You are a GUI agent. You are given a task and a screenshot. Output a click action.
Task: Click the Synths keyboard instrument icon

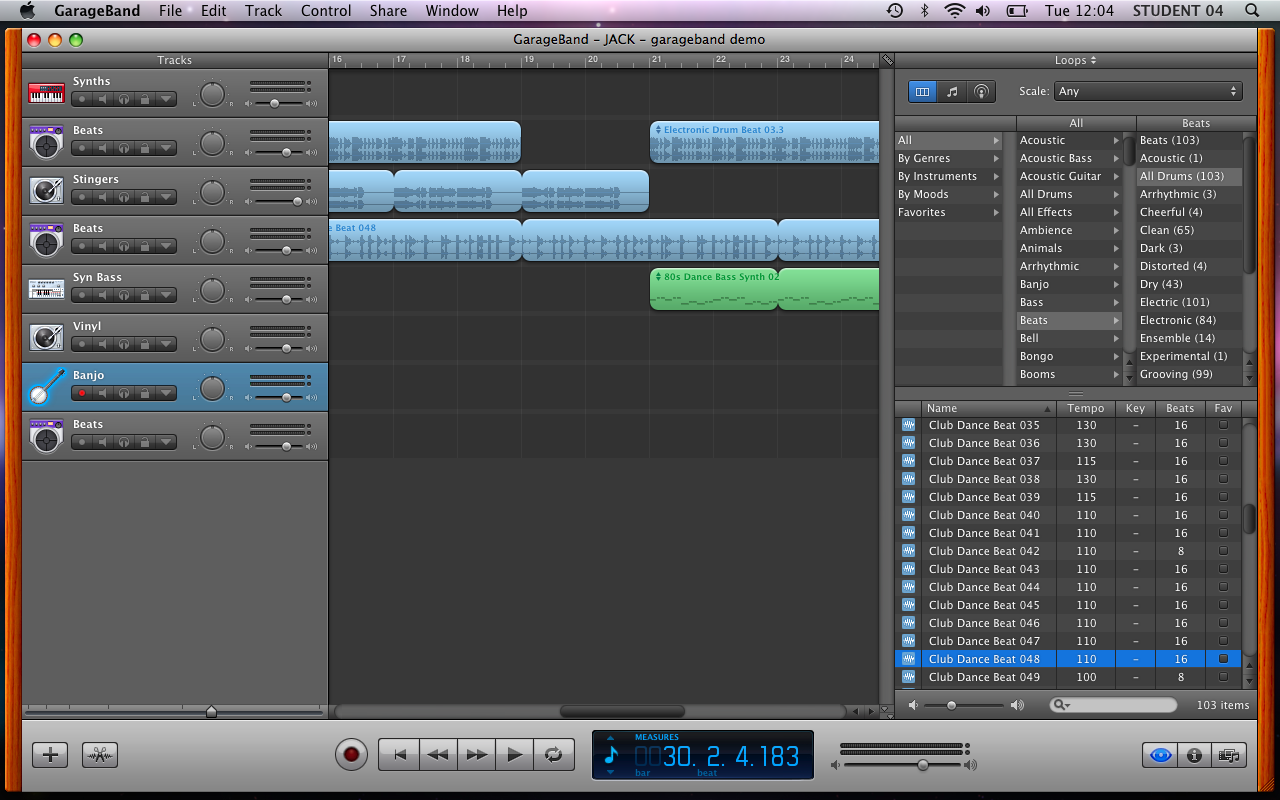[x=46, y=93]
